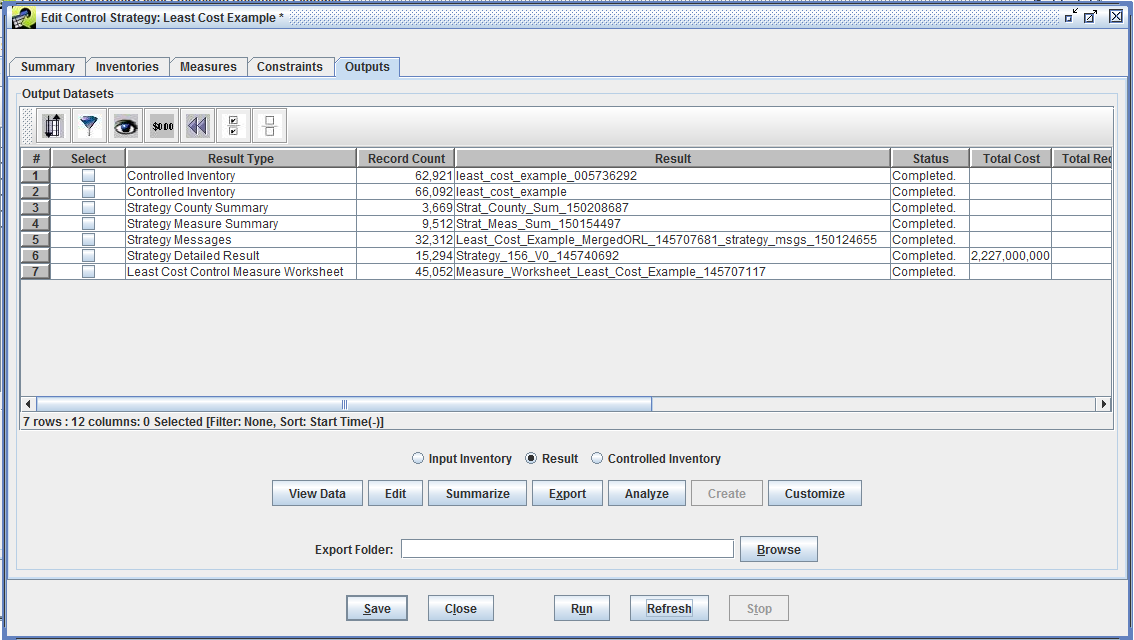Viewport: 1134px width, 640px height.
Task: Click the View Data button
Action: (x=317, y=492)
